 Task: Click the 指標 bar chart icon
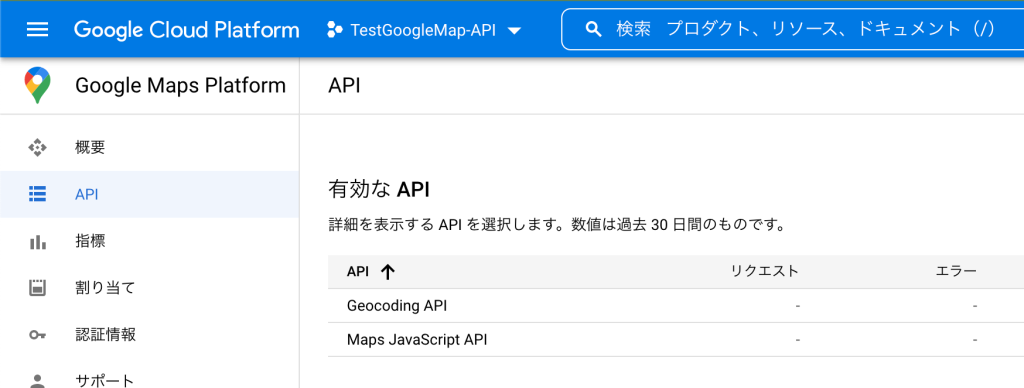(x=37, y=242)
